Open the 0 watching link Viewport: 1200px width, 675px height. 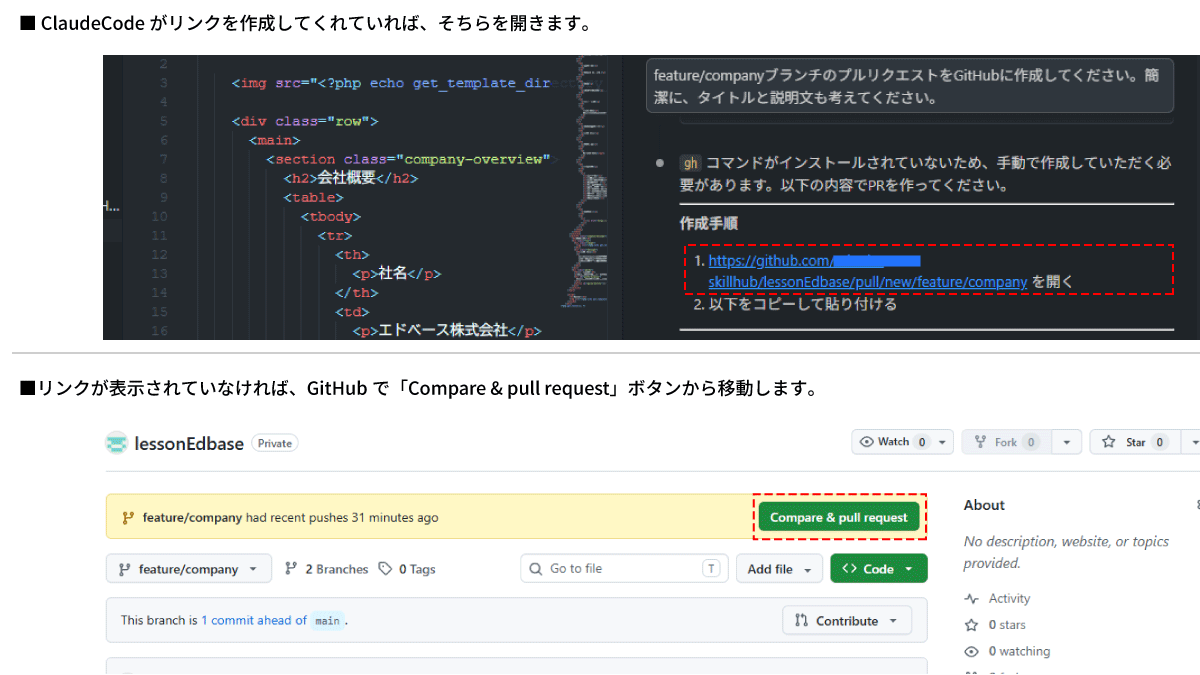point(1019,651)
